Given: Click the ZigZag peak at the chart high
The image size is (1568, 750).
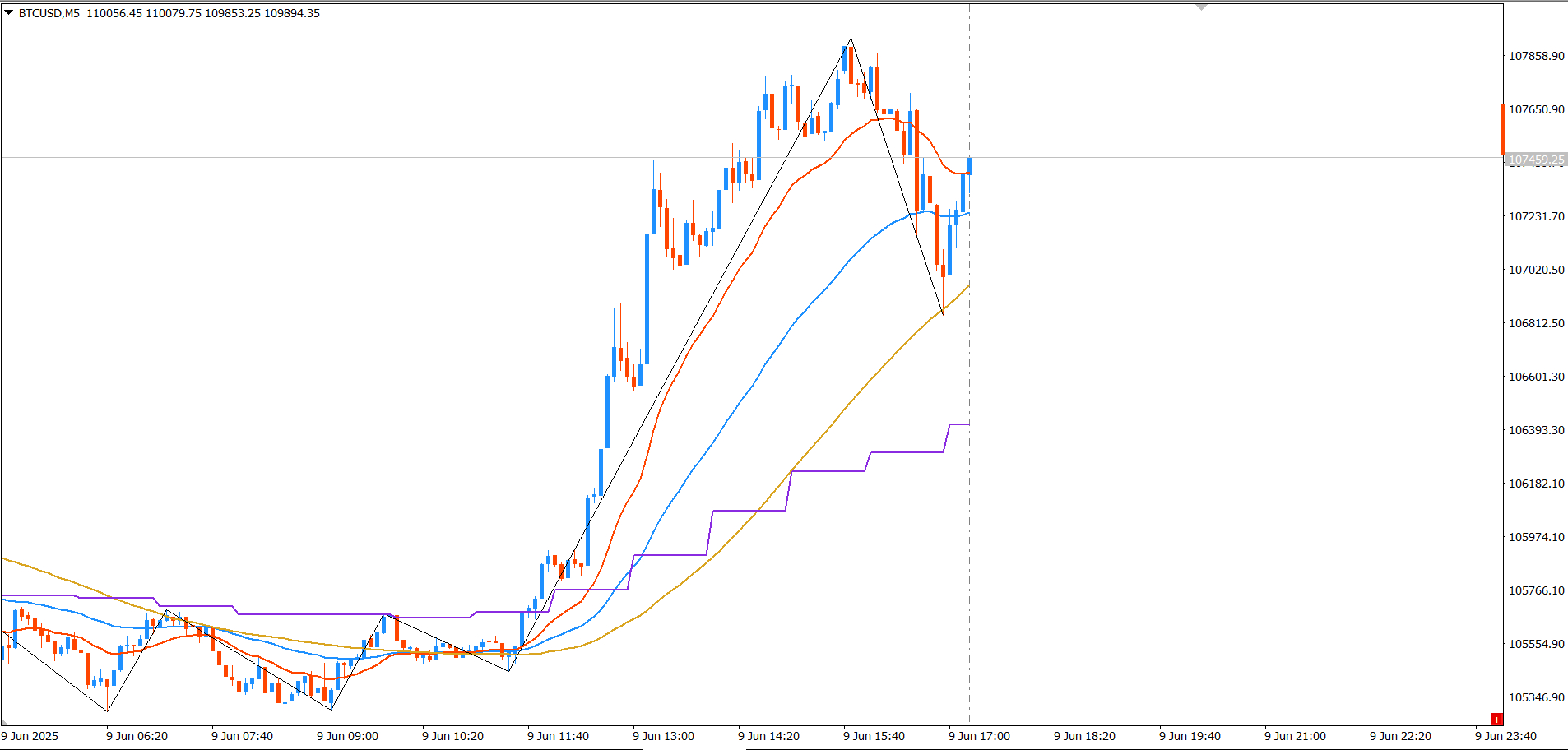Looking at the screenshot, I should tap(851, 39).
